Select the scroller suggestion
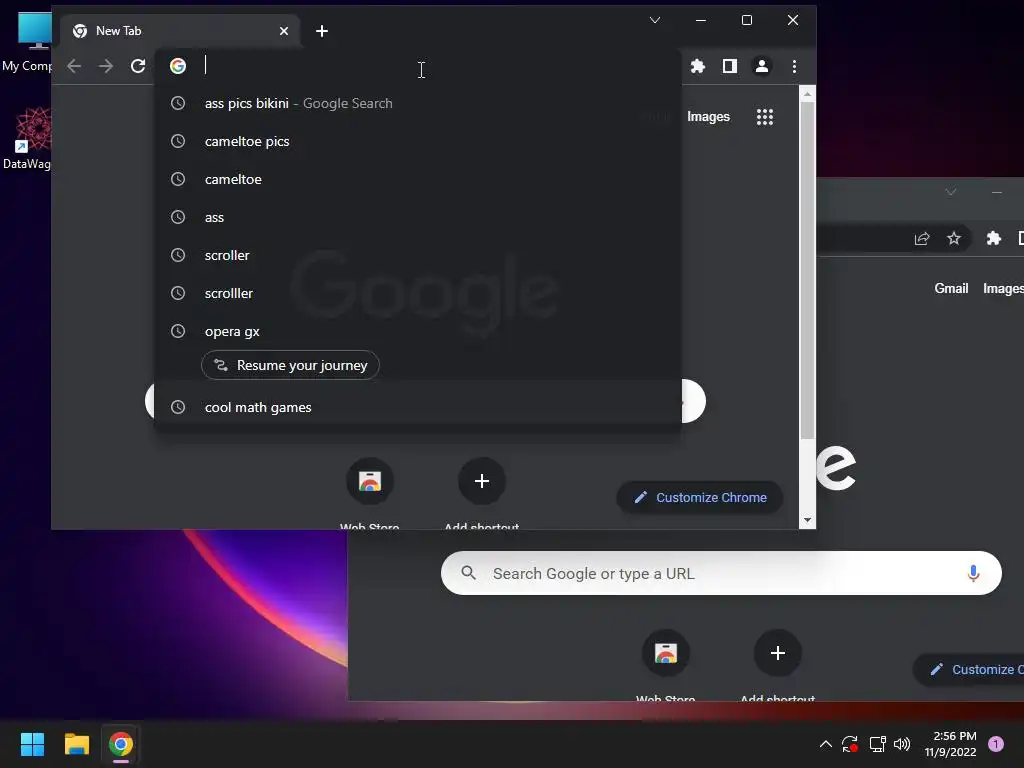The width and height of the screenshot is (1024, 768). coord(418,255)
